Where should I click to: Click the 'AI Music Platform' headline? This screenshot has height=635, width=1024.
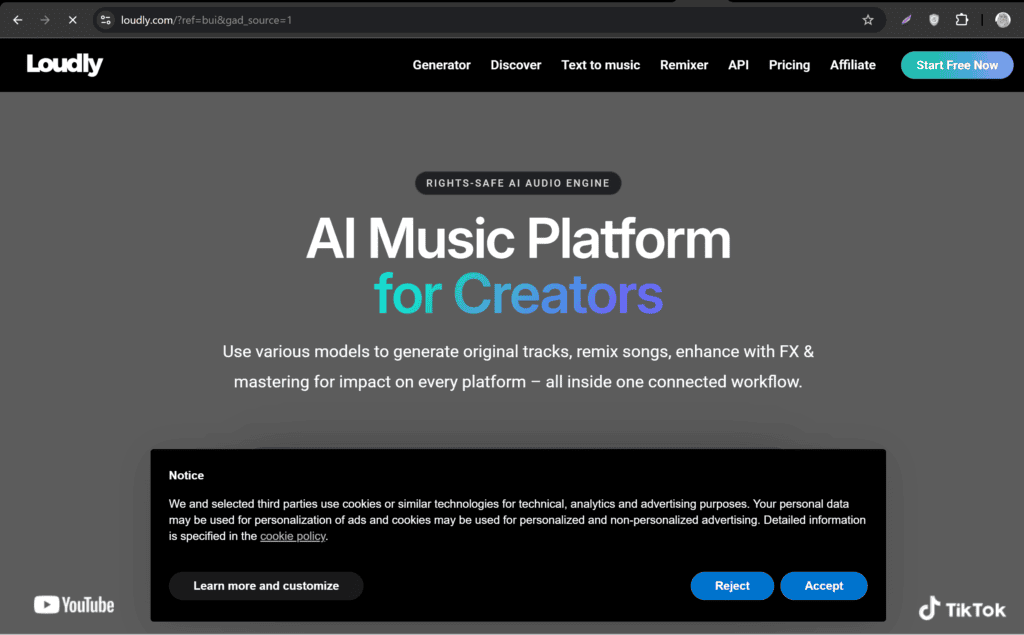[519, 239]
